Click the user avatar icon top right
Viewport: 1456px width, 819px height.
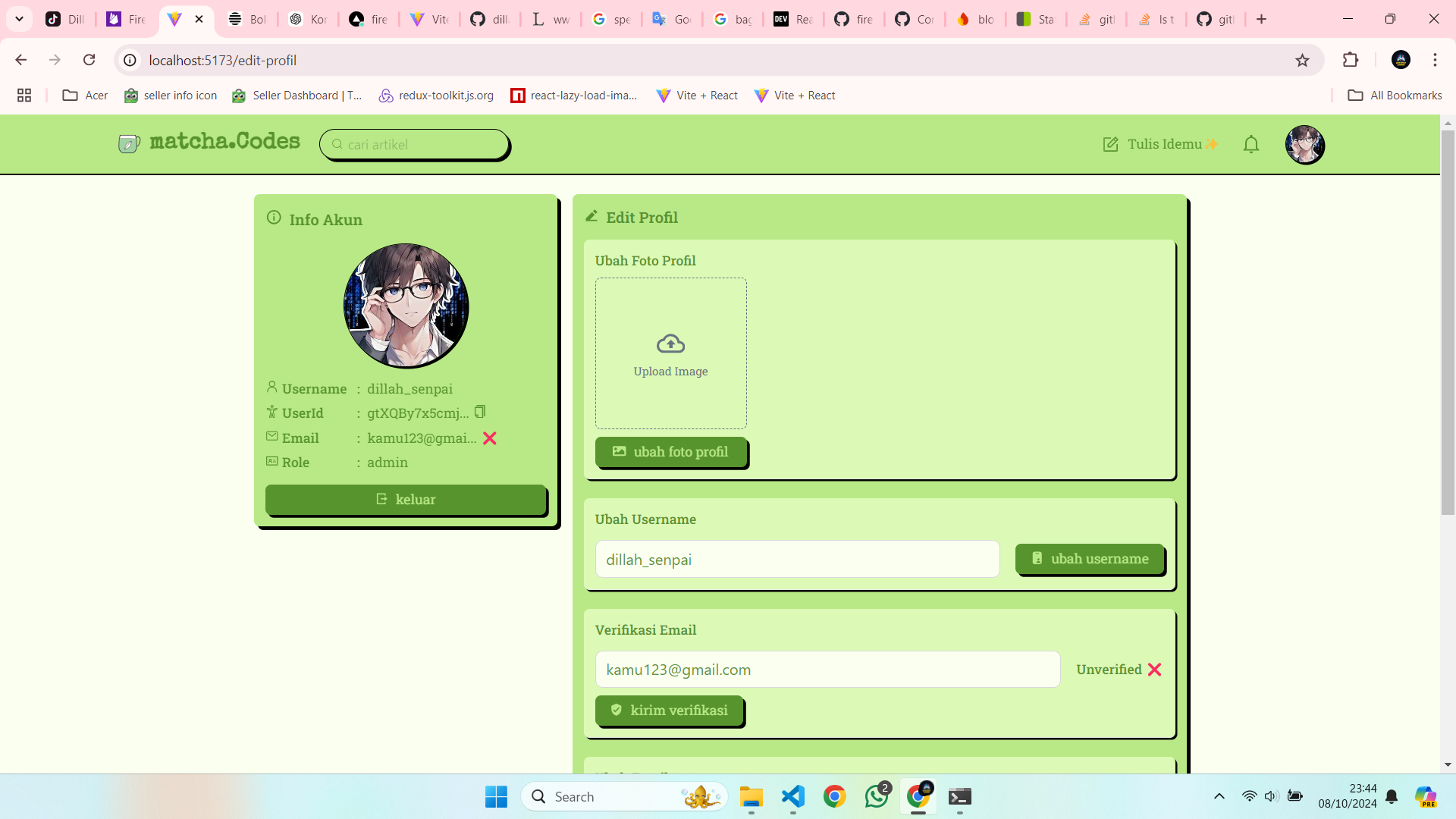(1305, 144)
